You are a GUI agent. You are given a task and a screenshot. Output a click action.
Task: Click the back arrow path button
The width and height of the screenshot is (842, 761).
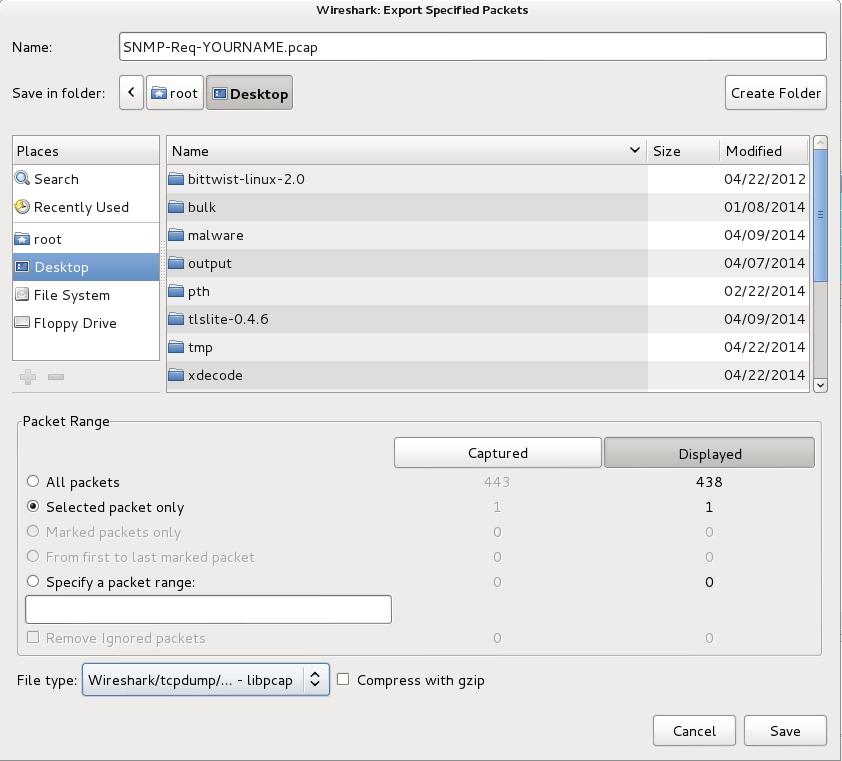pyautogui.click(x=130, y=93)
